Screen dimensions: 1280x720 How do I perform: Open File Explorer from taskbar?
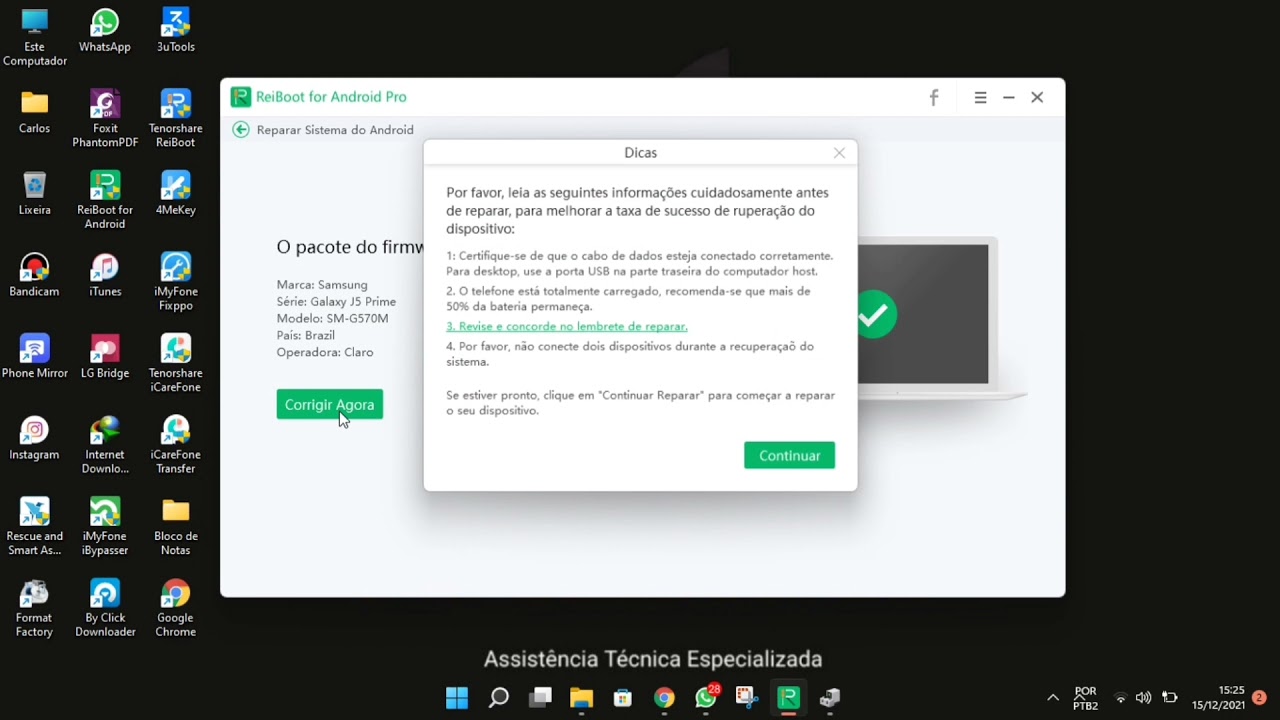pyautogui.click(x=581, y=698)
